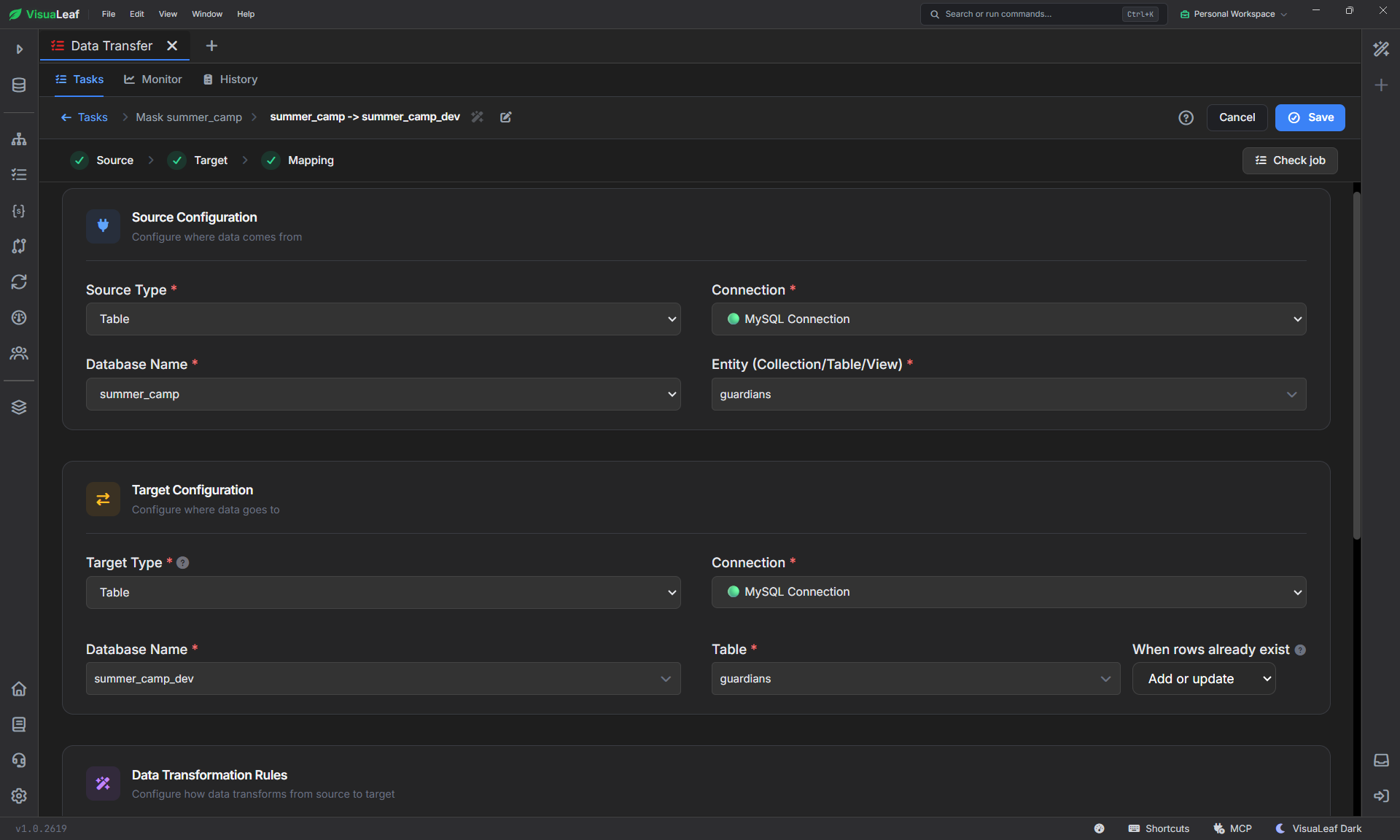Click the sign-in arrow icon at bottom right

coord(1381,796)
